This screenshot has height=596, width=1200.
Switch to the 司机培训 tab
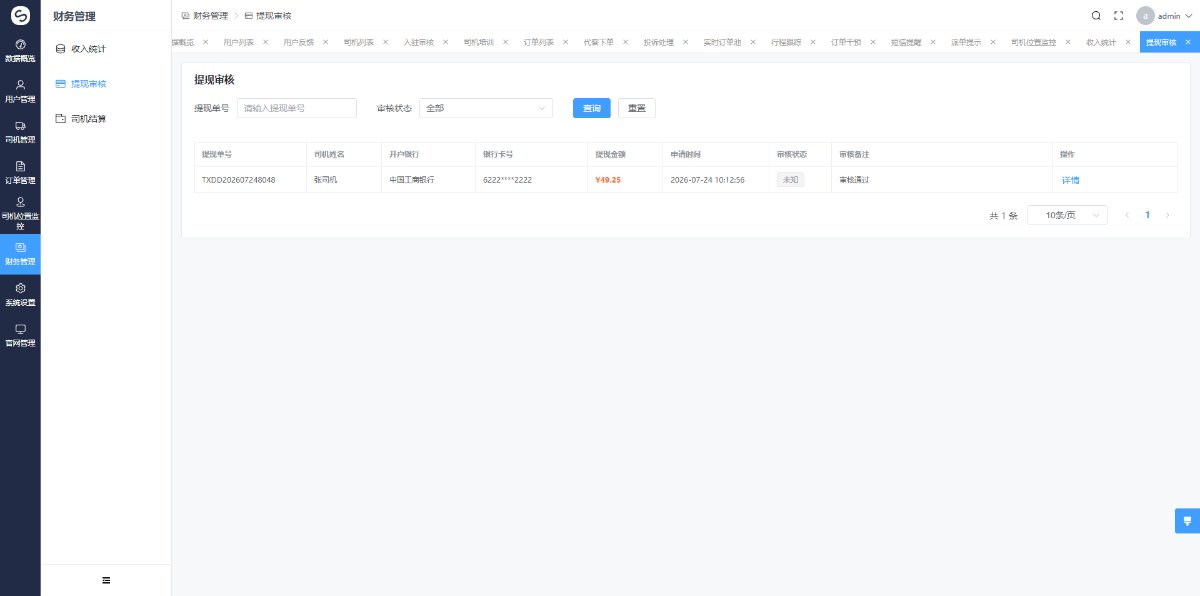pos(478,42)
